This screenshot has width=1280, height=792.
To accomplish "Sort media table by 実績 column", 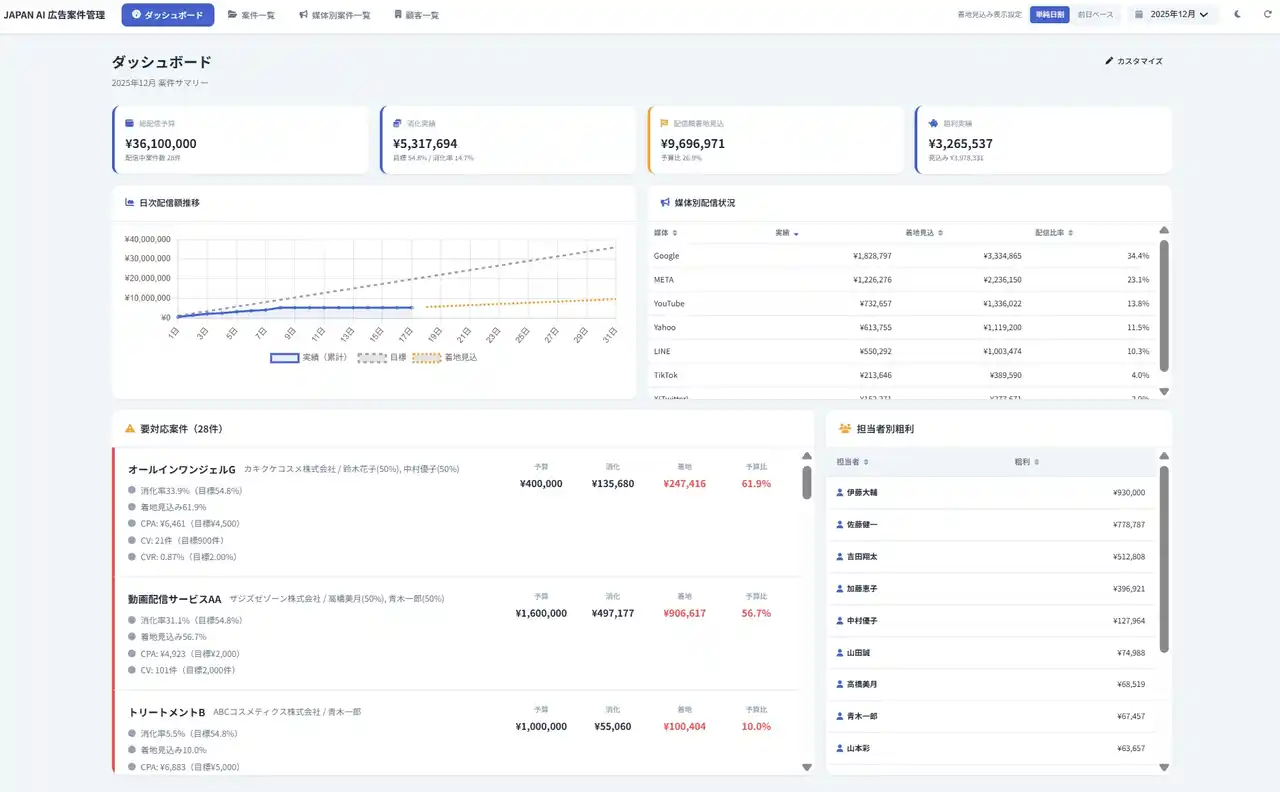I will point(786,233).
